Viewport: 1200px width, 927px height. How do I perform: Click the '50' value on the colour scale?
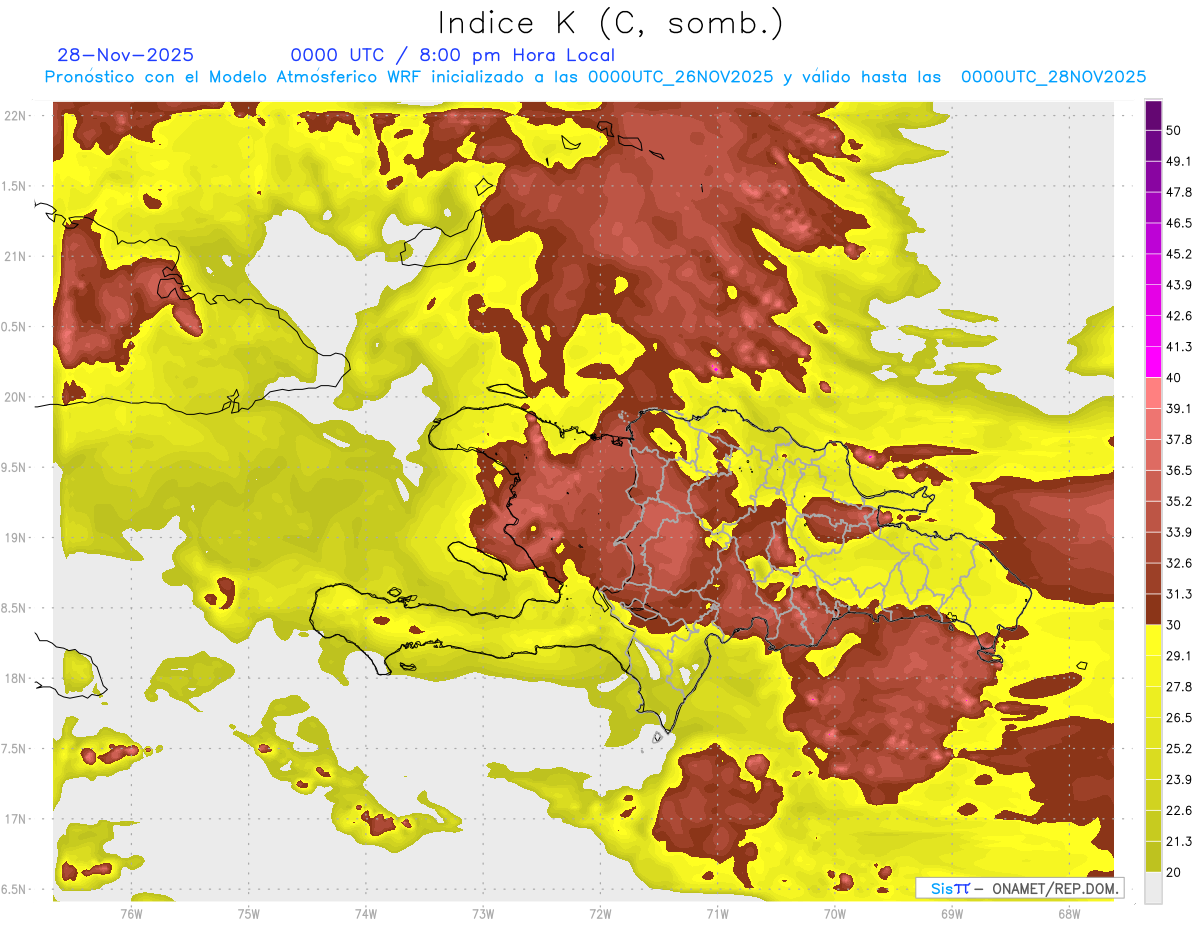(x=1174, y=130)
